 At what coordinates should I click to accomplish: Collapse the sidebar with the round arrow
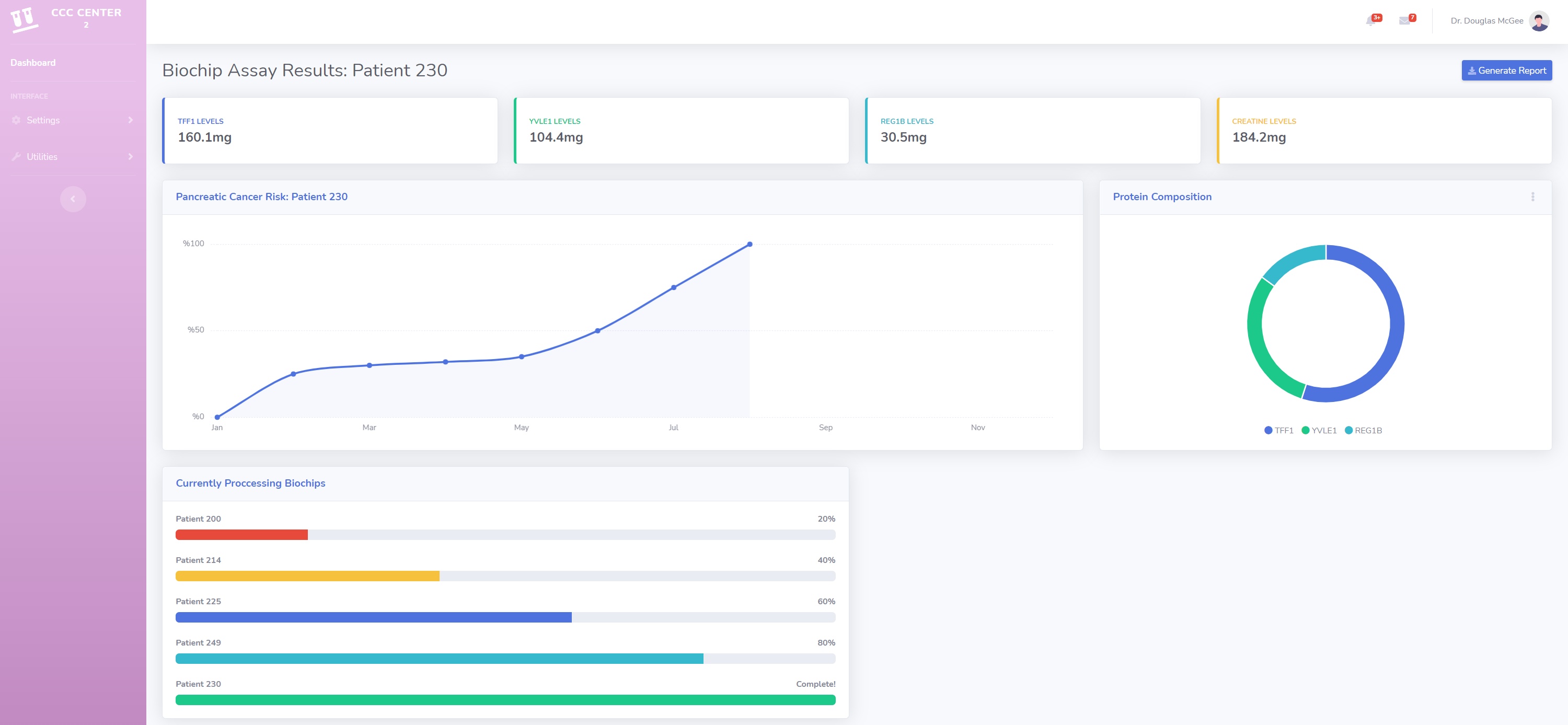(73, 199)
